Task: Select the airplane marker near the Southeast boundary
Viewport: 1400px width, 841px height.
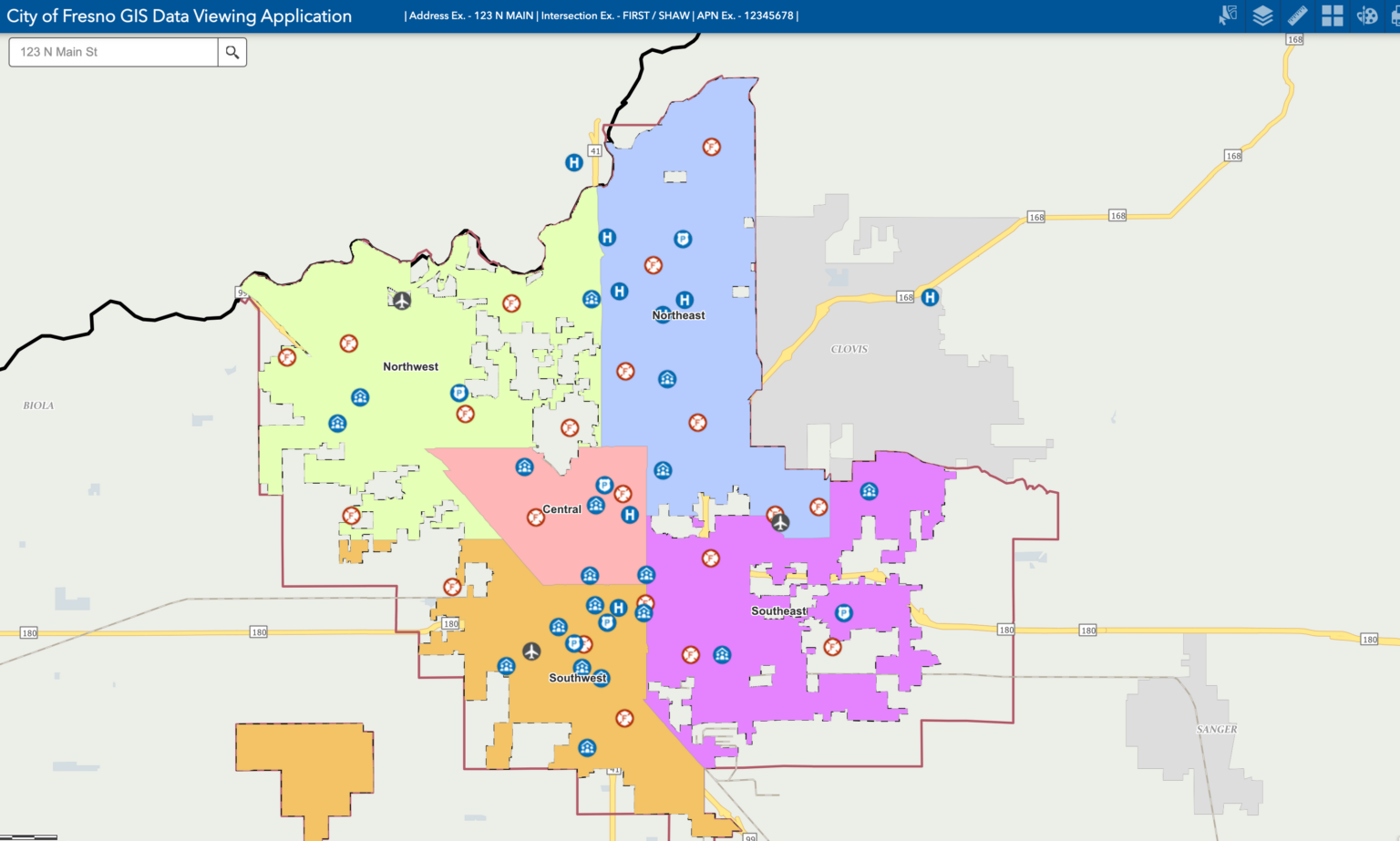Action: coord(780,523)
